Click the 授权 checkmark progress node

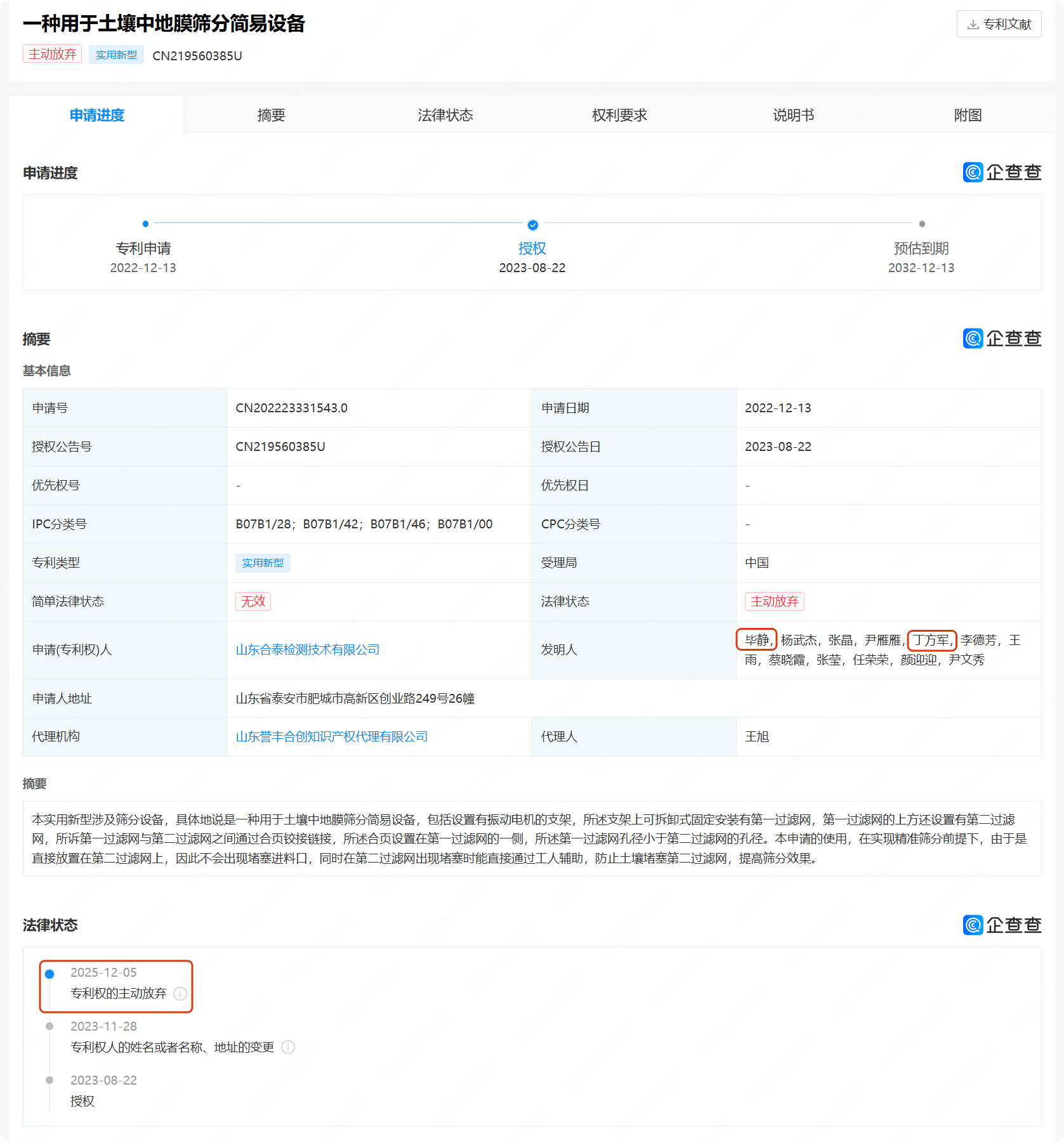(x=532, y=225)
